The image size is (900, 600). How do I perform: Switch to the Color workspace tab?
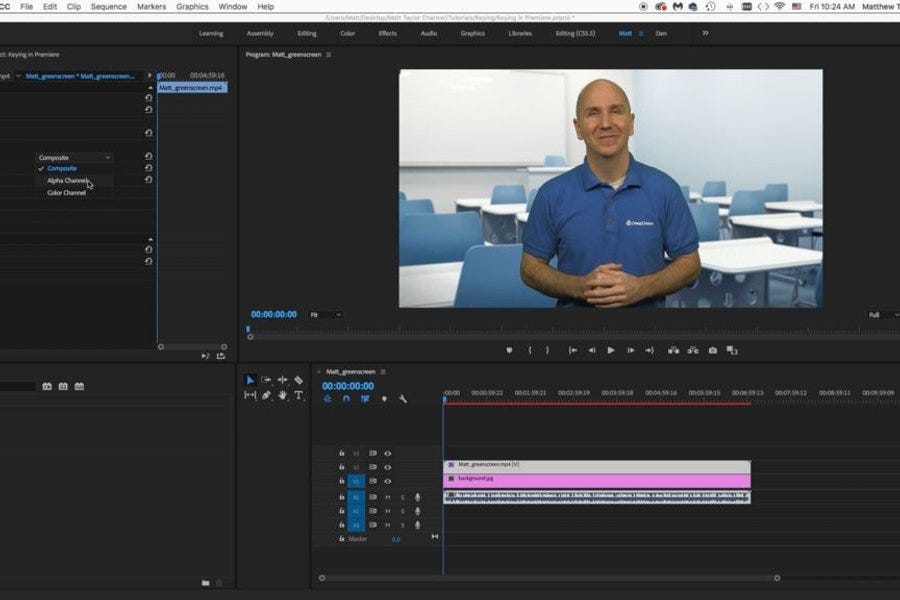click(x=347, y=33)
